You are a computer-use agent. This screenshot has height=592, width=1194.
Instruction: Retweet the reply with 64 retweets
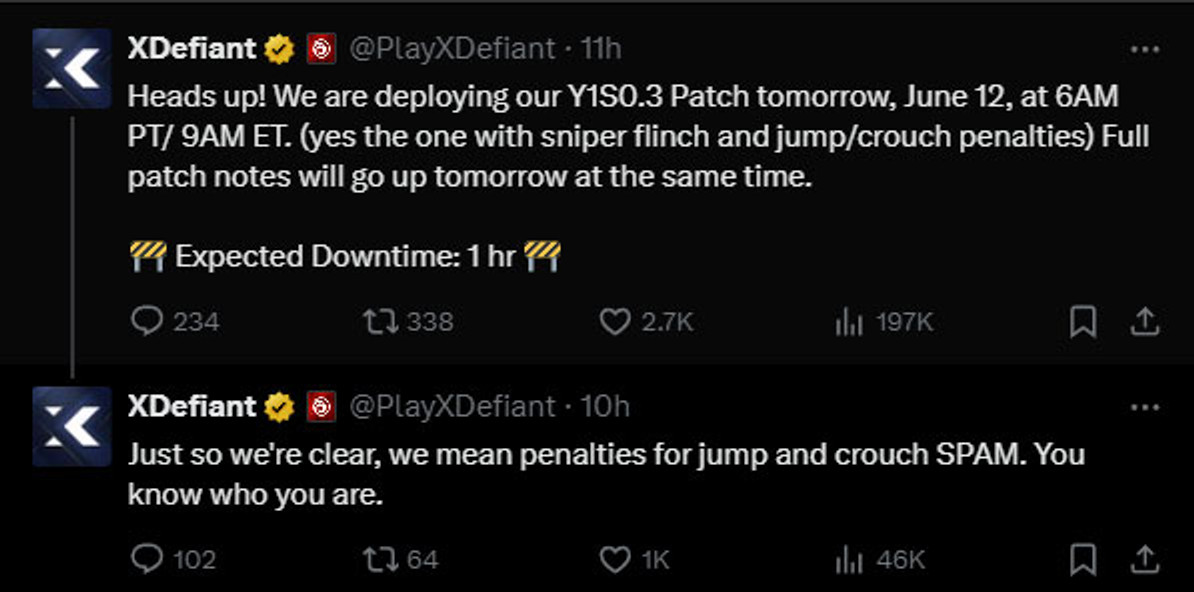[x=401, y=560]
